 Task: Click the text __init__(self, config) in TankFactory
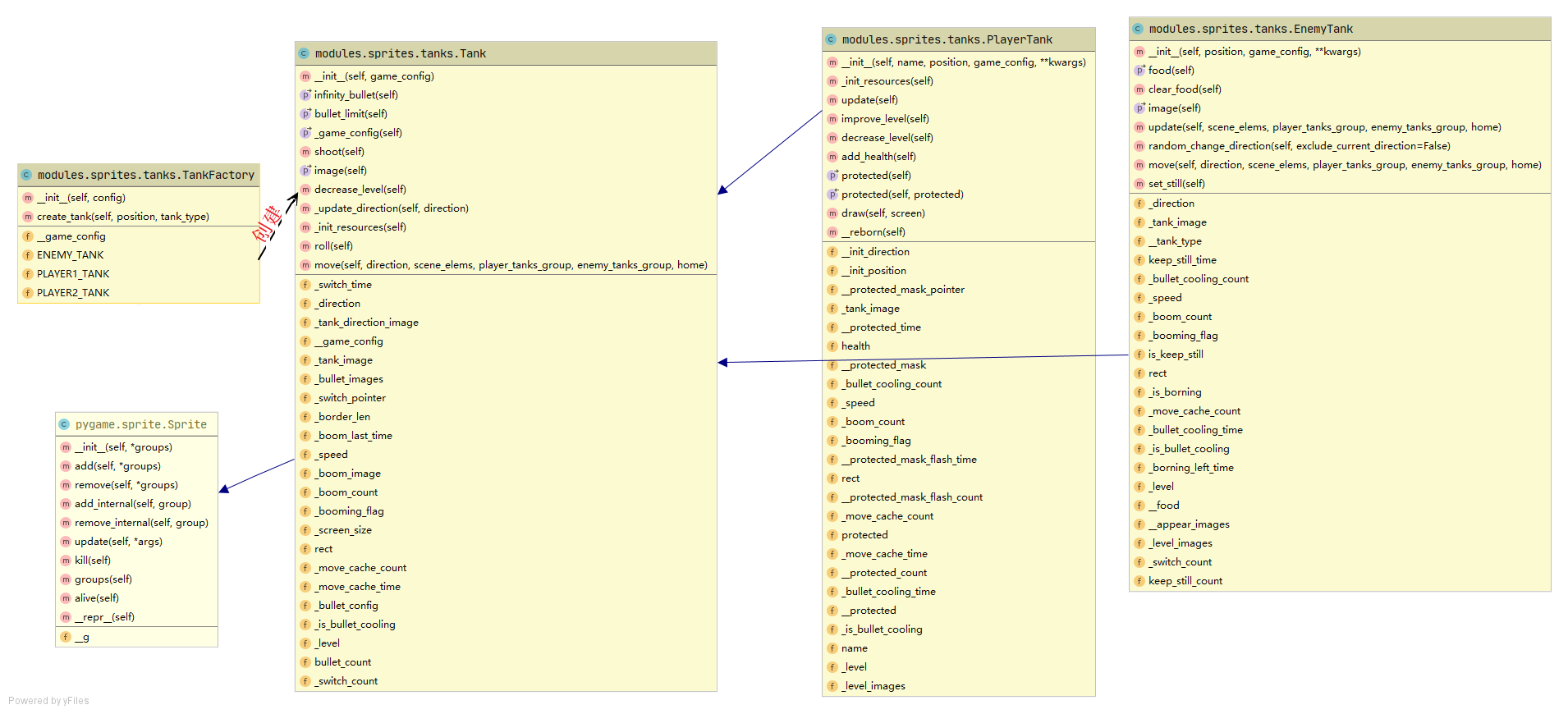[81, 198]
